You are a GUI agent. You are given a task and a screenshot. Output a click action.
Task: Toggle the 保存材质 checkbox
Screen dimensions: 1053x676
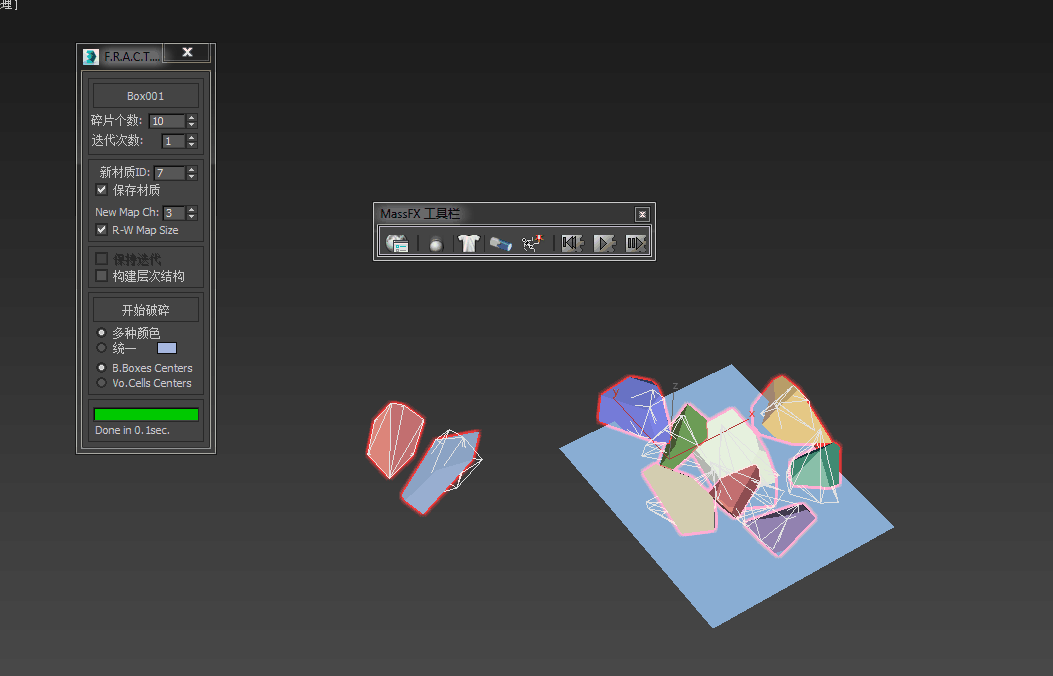tap(101, 189)
